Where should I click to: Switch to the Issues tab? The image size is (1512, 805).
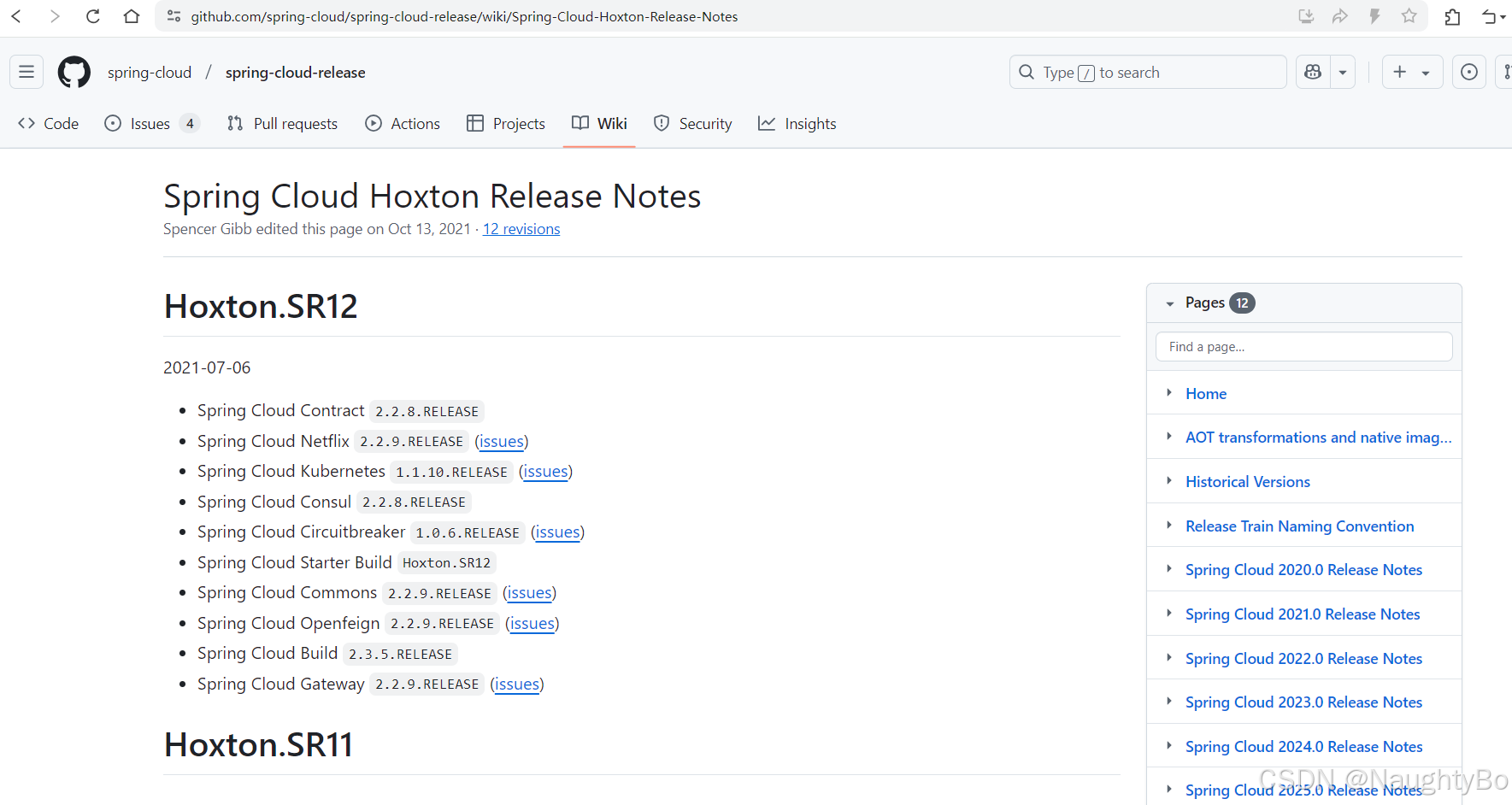(151, 123)
